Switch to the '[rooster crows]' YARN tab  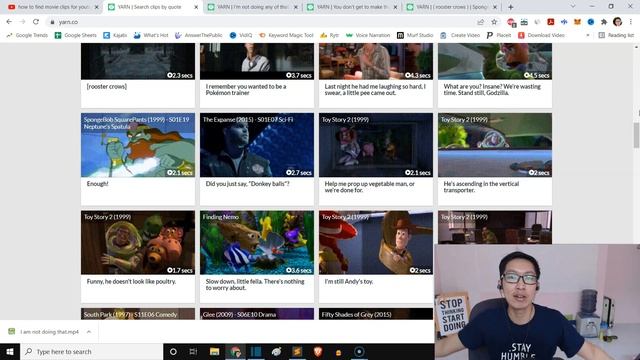tap(451, 7)
